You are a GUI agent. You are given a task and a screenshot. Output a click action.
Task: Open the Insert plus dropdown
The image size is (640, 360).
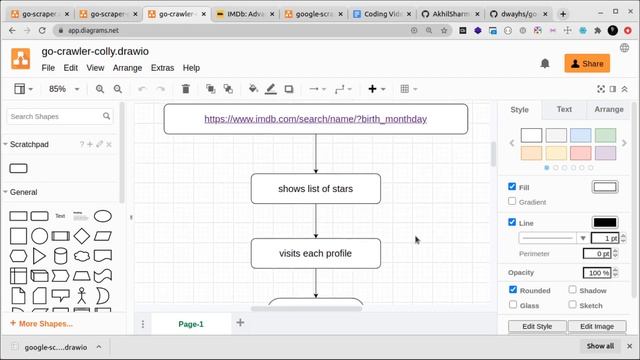click(377, 89)
